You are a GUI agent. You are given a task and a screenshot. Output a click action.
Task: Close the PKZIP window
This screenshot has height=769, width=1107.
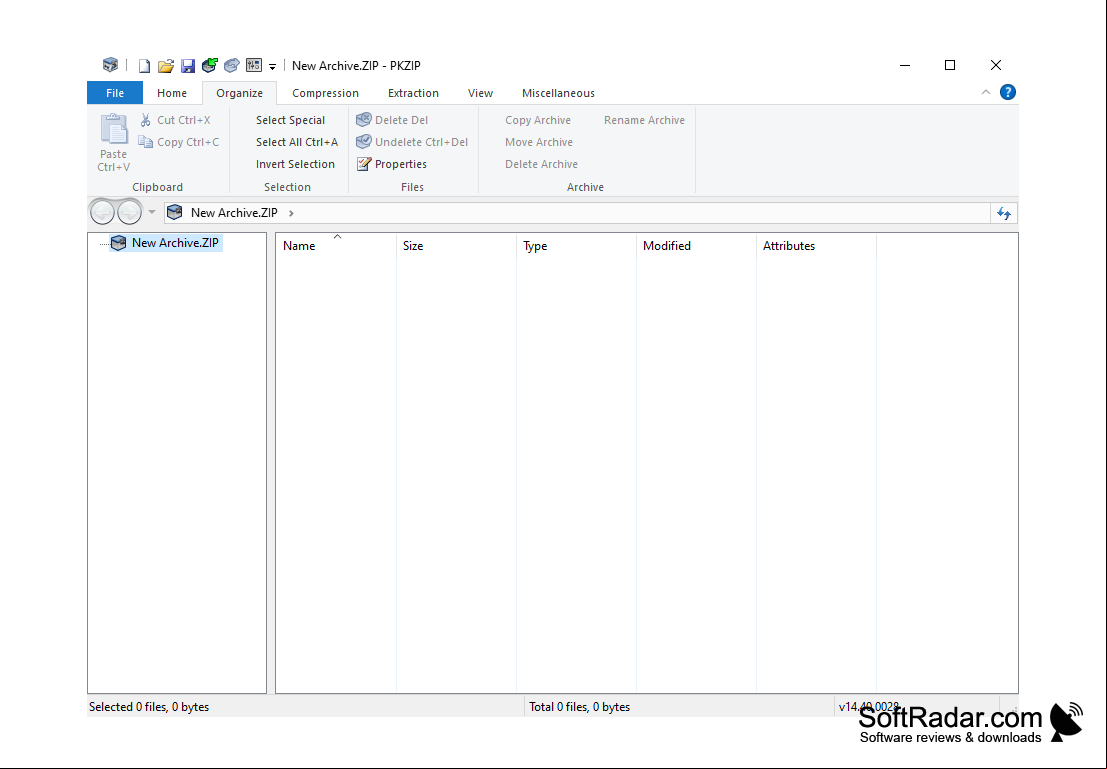click(x=995, y=65)
